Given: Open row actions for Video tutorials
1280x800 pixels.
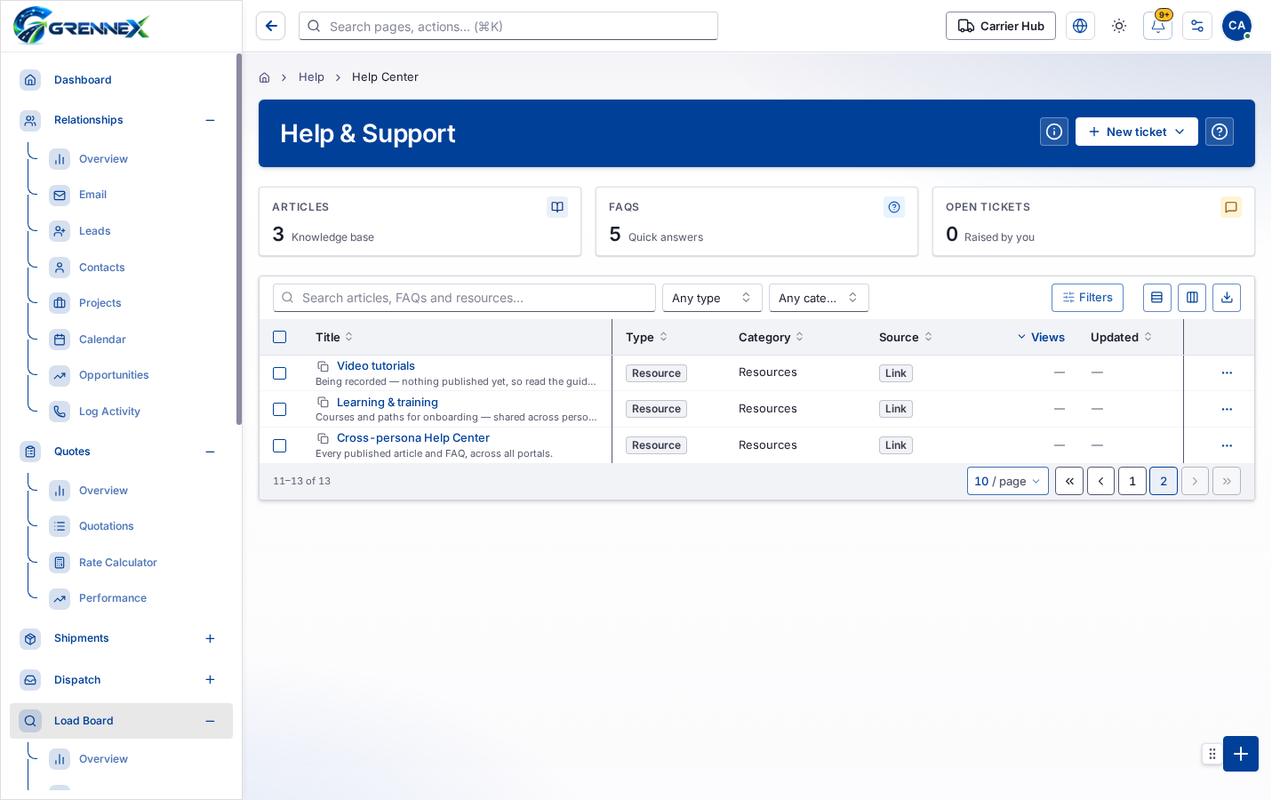Looking at the screenshot, I should [1227, 373].
